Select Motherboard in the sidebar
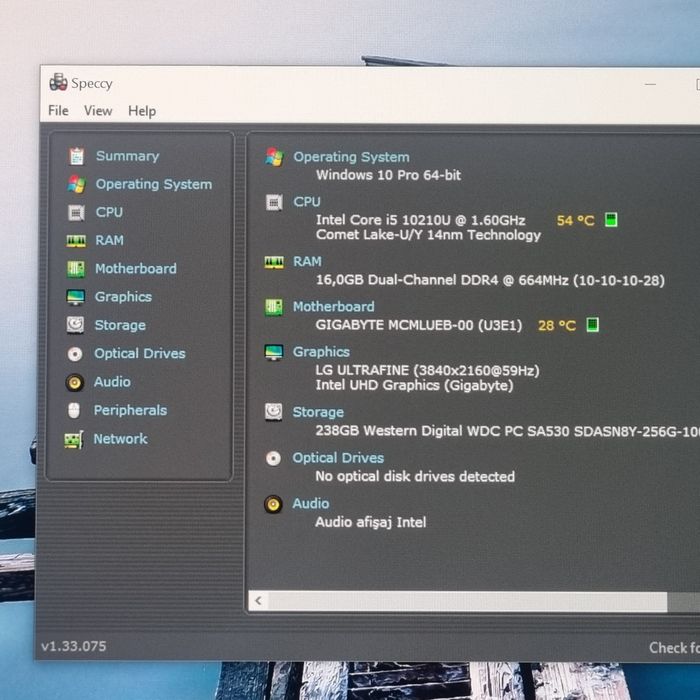Viewport: 700px width, 700px height. [x=136, y=268]
